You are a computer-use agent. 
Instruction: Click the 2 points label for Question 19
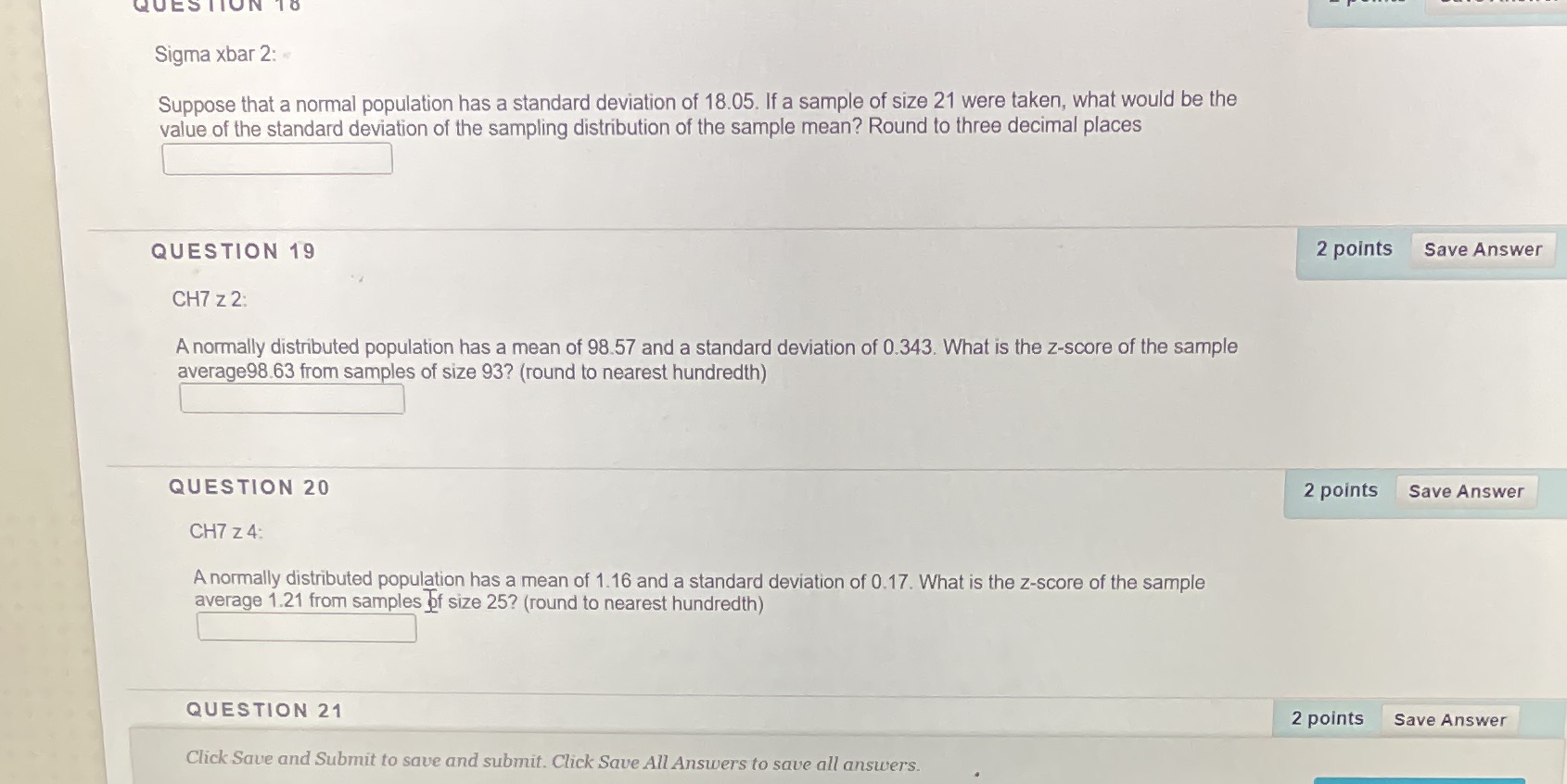[x=1353, y=248]
